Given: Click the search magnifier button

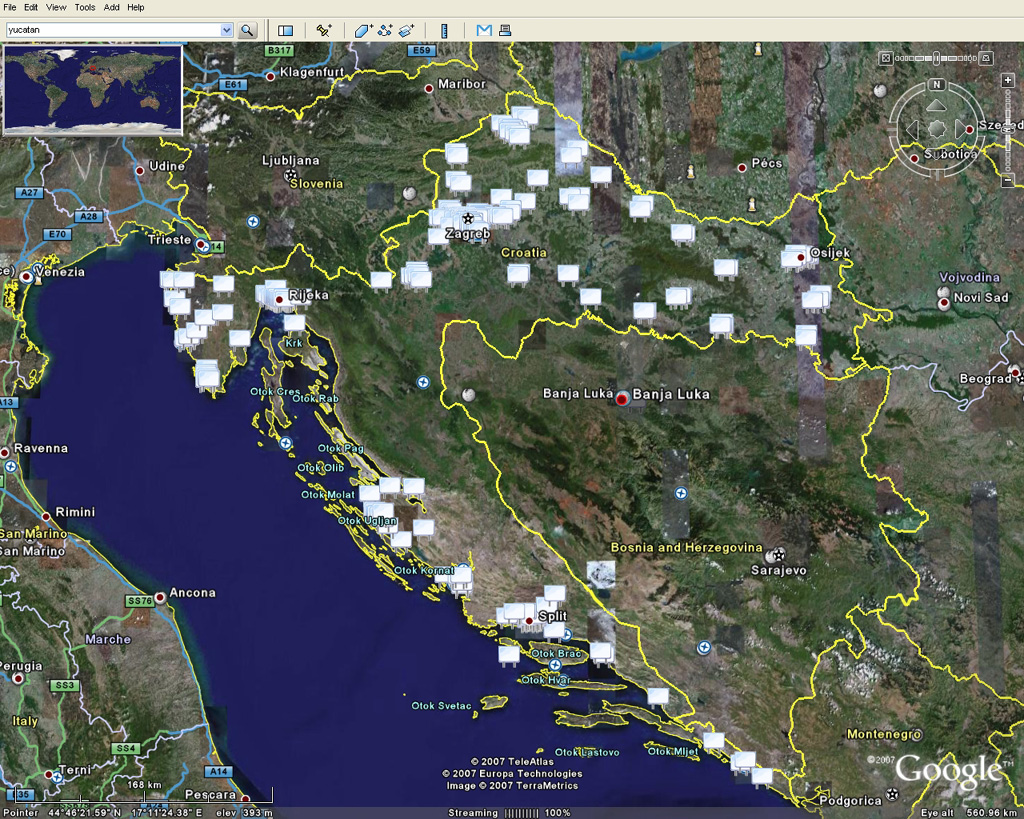Looking at the screenshot, I should [x=247, y=30].
